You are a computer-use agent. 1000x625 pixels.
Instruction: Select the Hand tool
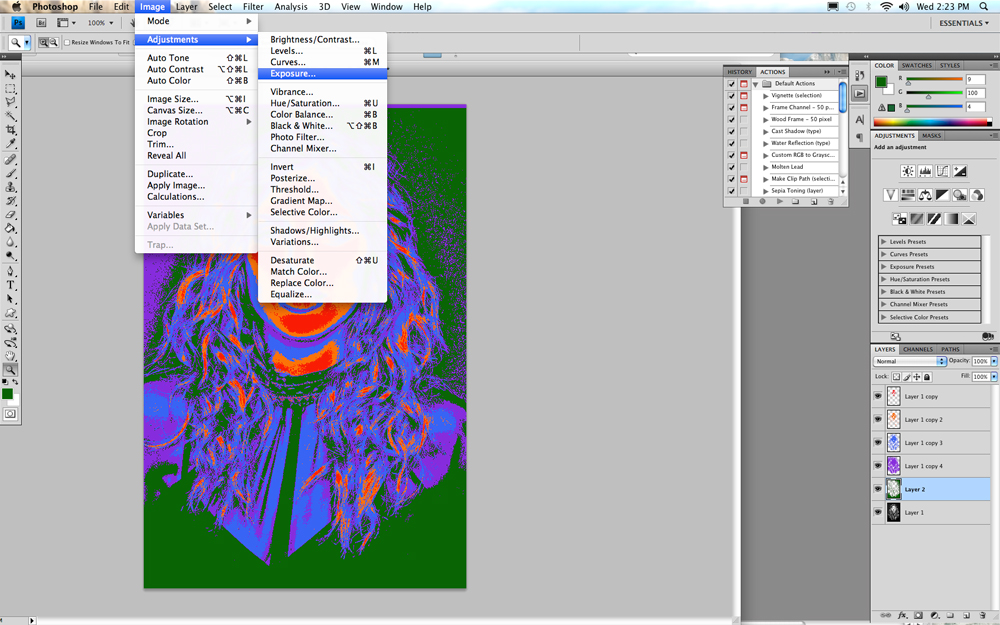pos(10,356)
